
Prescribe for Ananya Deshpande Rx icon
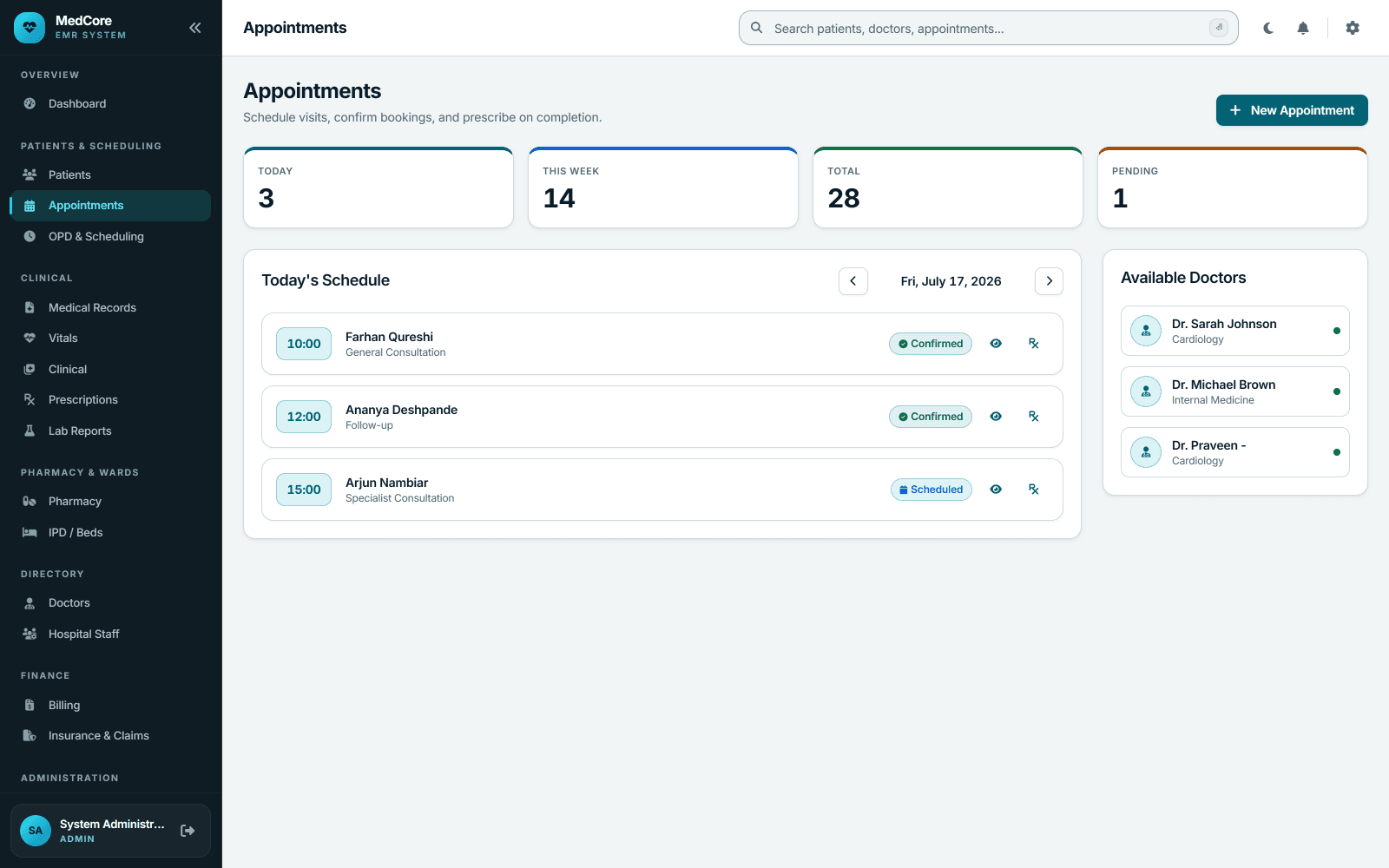point(1034,417)
